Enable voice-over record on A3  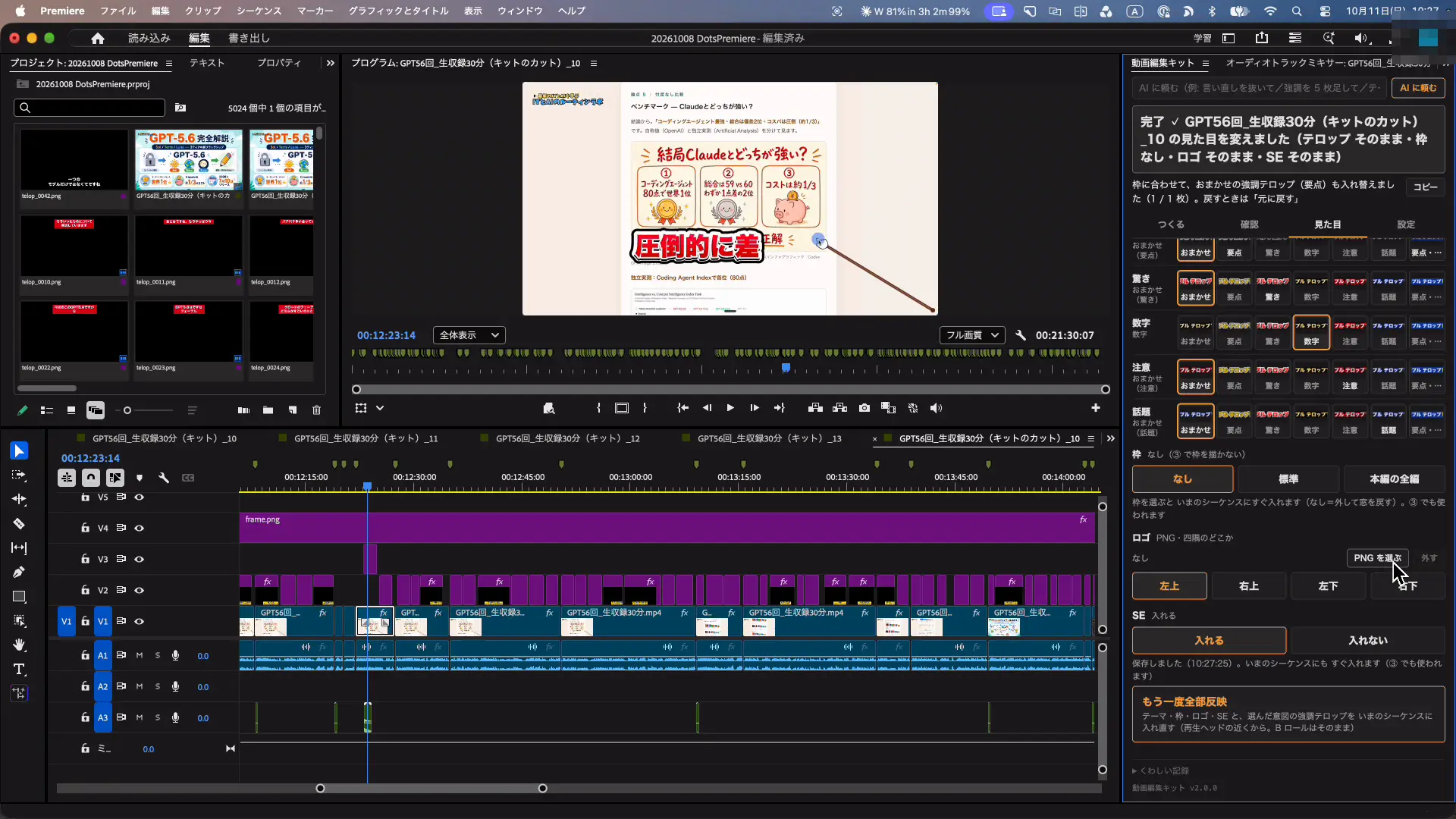pyautogui.click(x=175, y=718)
